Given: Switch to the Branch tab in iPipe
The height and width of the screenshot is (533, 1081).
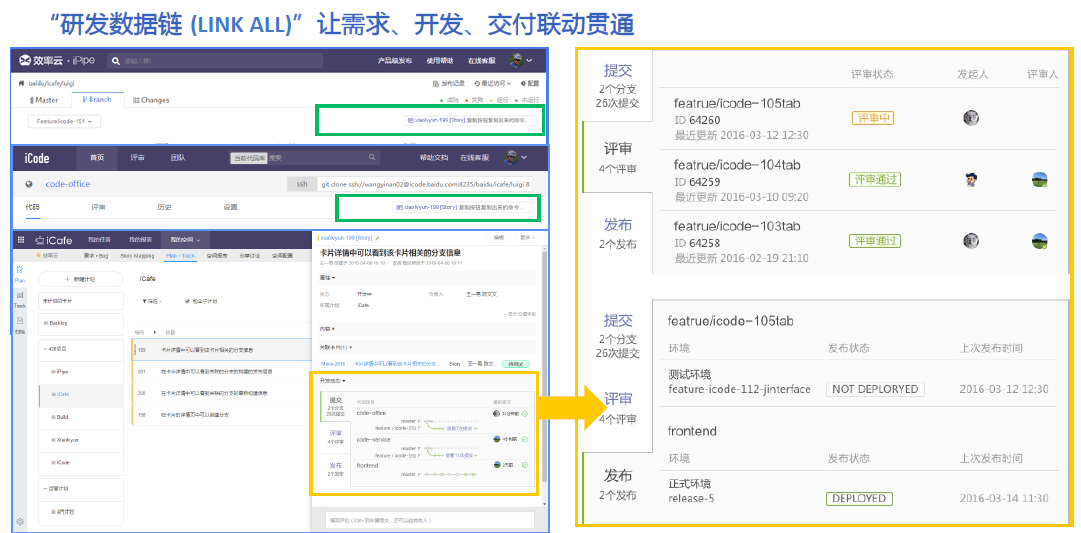Looking at the screenshot, I should (97, 100).
